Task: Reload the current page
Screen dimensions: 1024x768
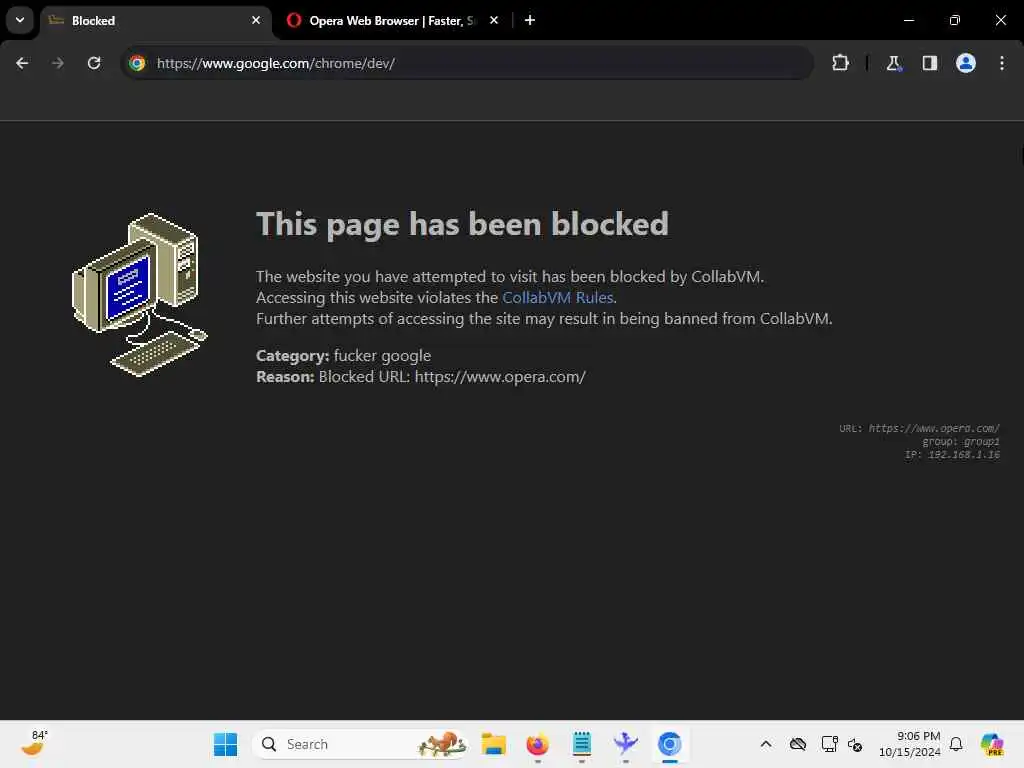Action: point(94,63)
